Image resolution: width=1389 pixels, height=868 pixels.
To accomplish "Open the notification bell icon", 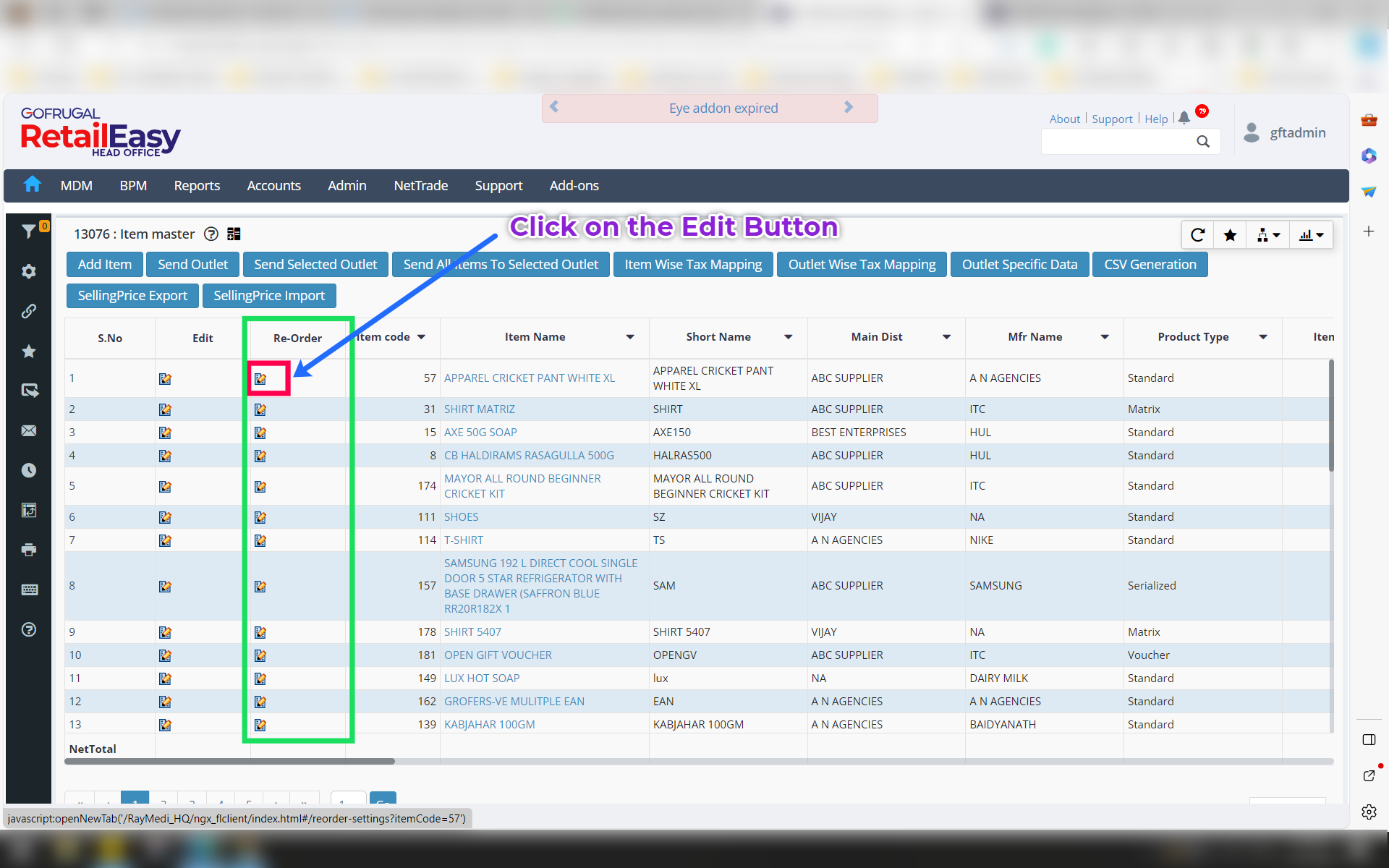I will tap(1184, 118).
